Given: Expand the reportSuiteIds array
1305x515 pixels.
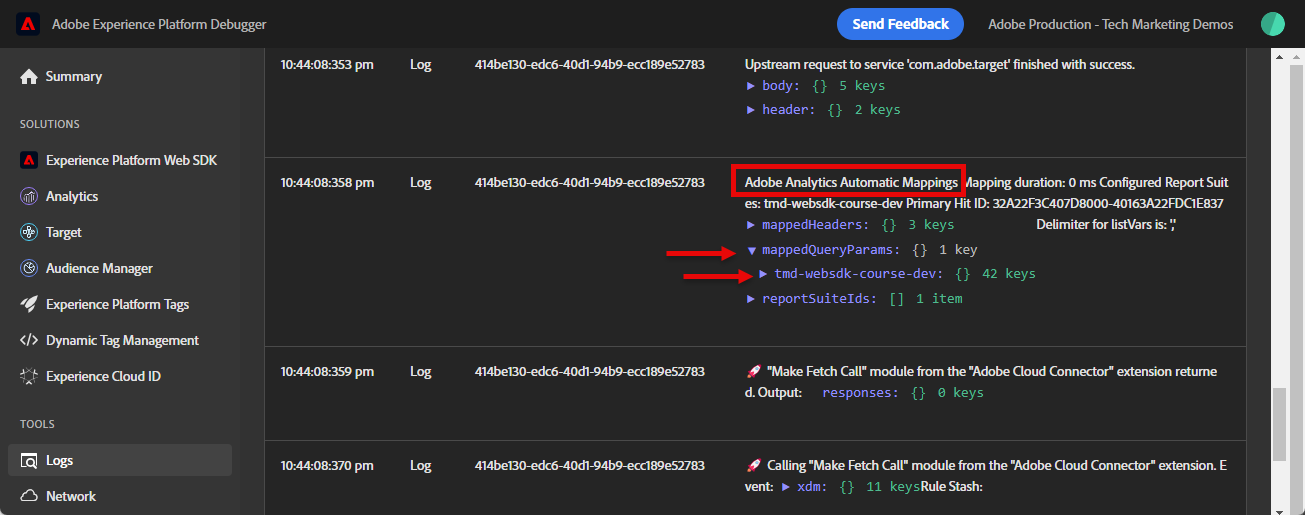Looking at the screenshot, I should point(751,299).
